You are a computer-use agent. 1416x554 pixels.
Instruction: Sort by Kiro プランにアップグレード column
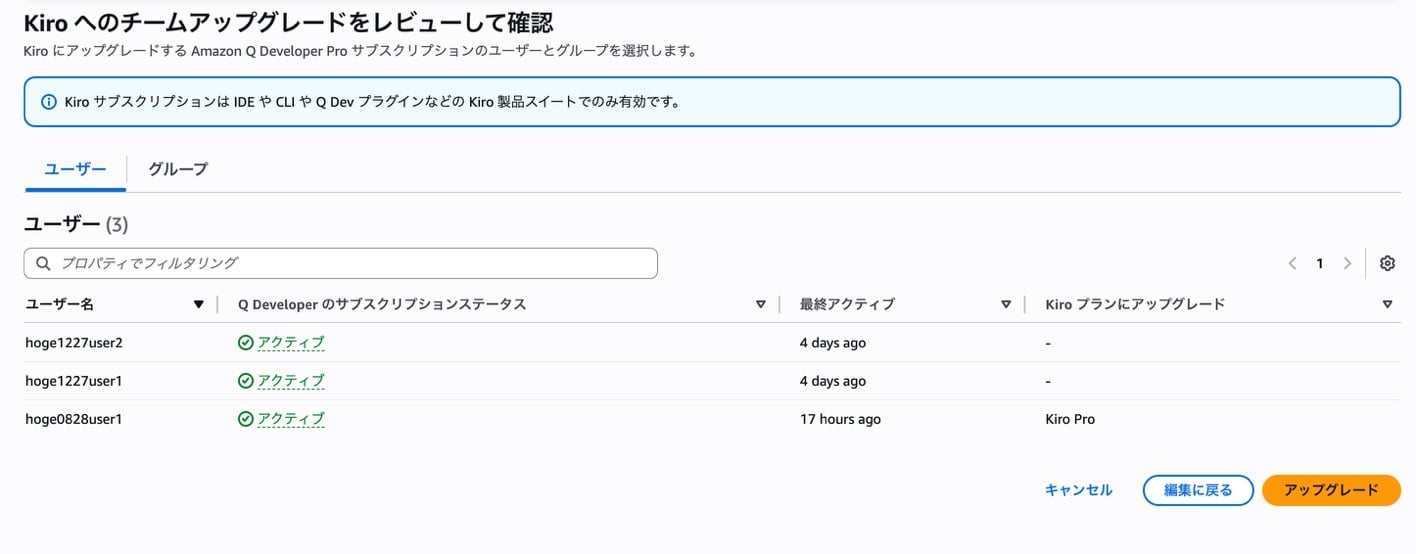tap(1387, 304)
